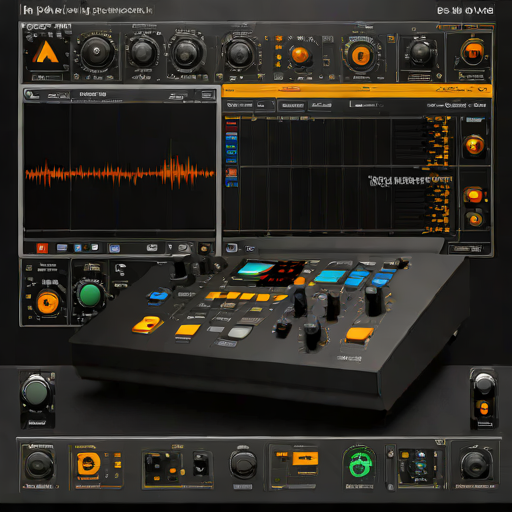Click the green knob in lower-left control panel

coord(89,295)
